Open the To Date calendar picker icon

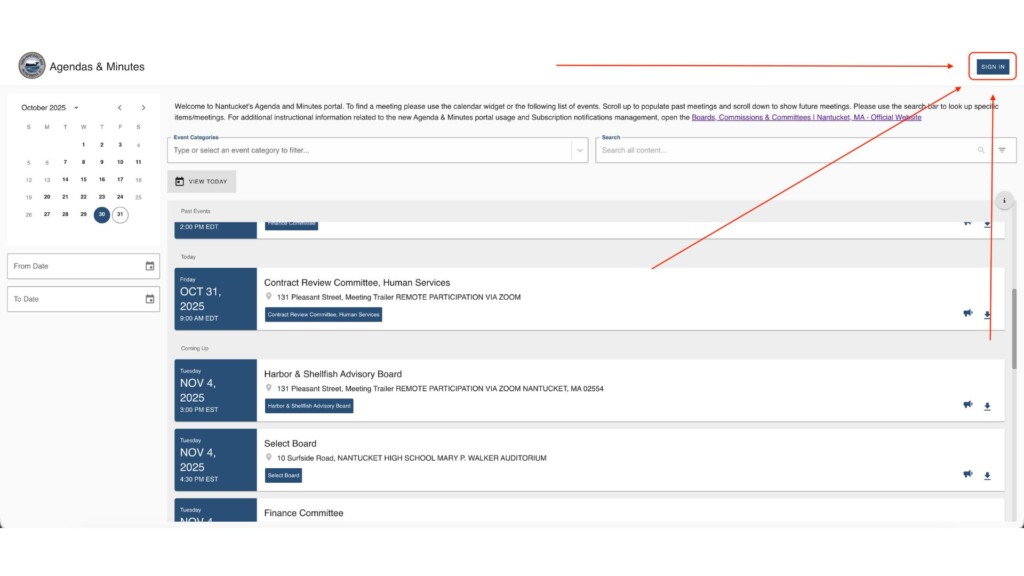[150, 298]
